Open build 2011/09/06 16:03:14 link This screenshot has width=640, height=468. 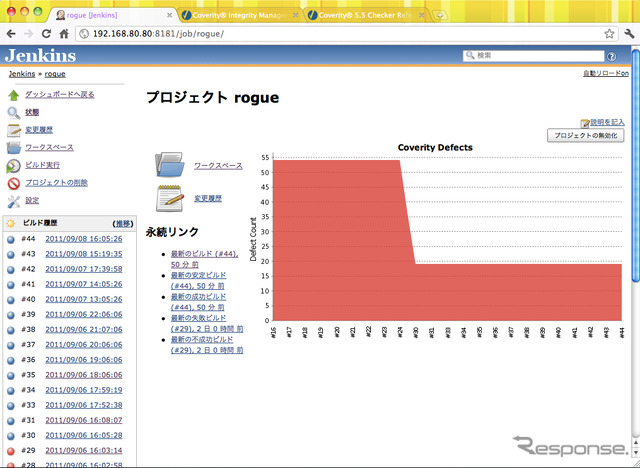coord(84,450)
